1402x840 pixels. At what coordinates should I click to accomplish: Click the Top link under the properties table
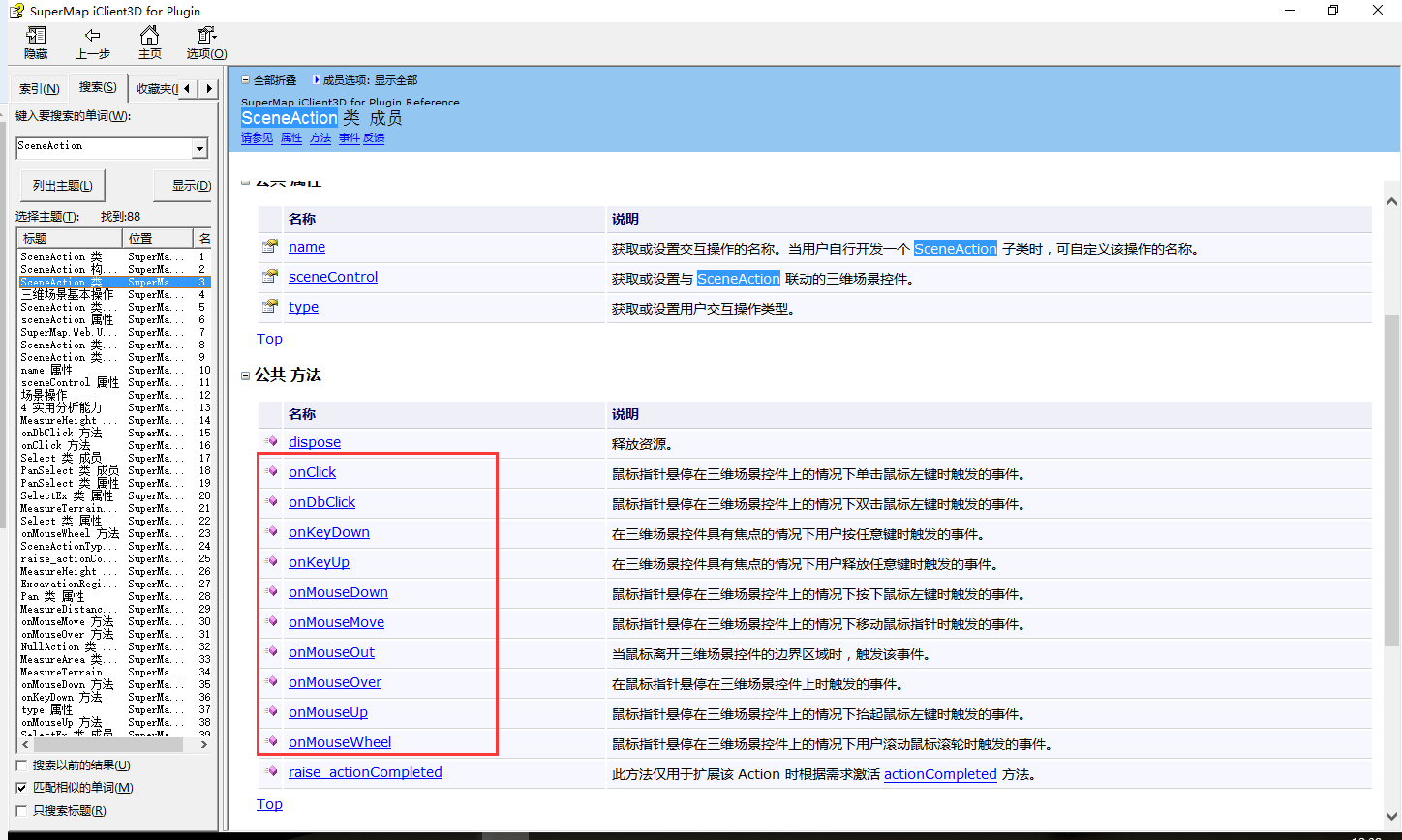tap(269, 339)
